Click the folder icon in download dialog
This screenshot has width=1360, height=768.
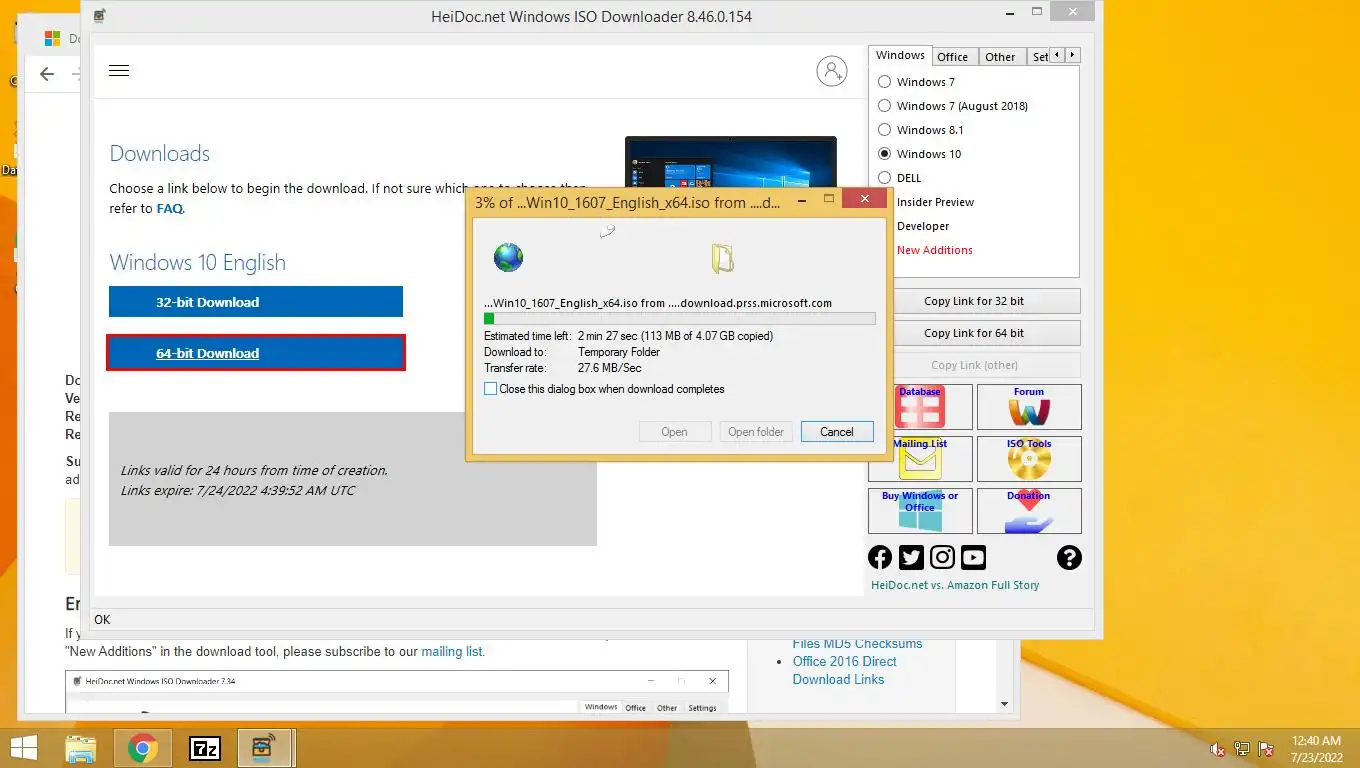tap(722, 258)
